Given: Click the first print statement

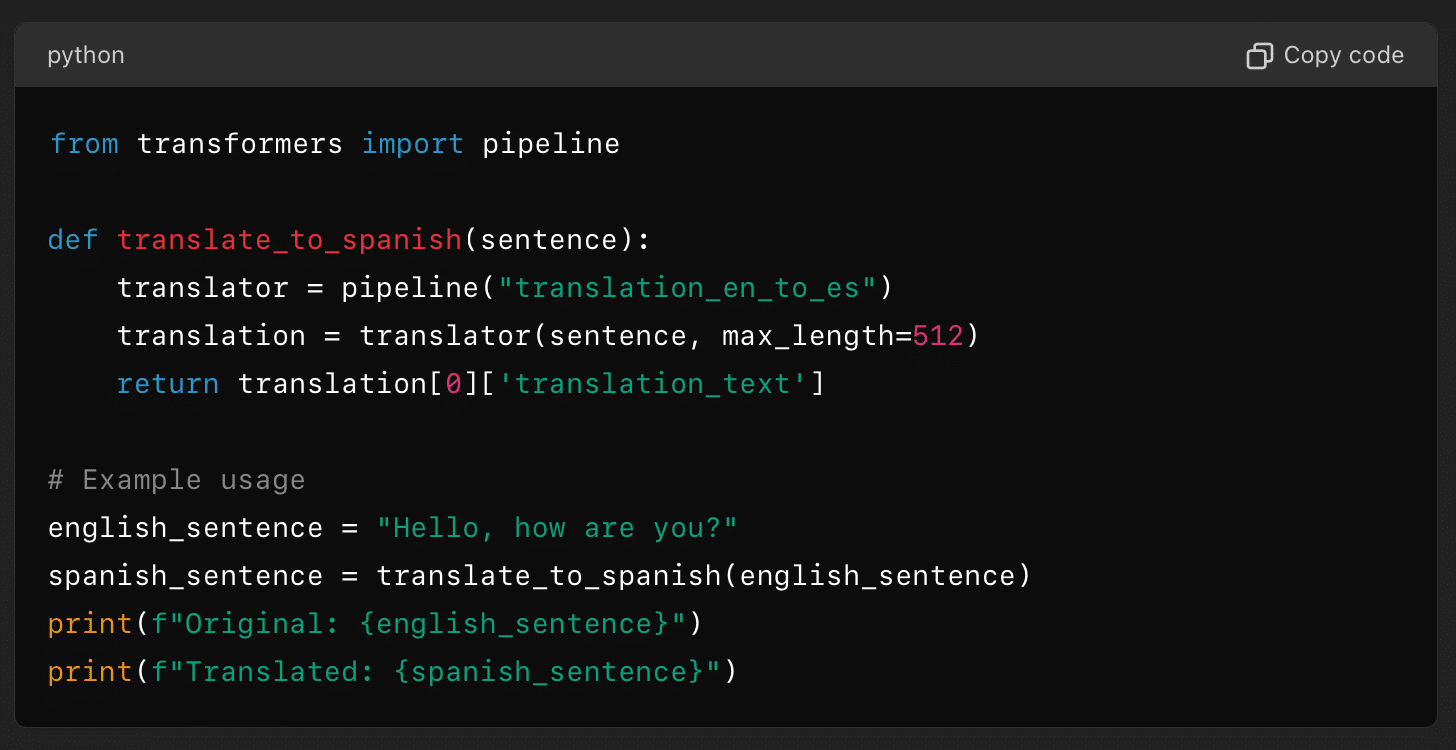Looking at the screenshot, I should pyautogui.click(x=90, y=623).
